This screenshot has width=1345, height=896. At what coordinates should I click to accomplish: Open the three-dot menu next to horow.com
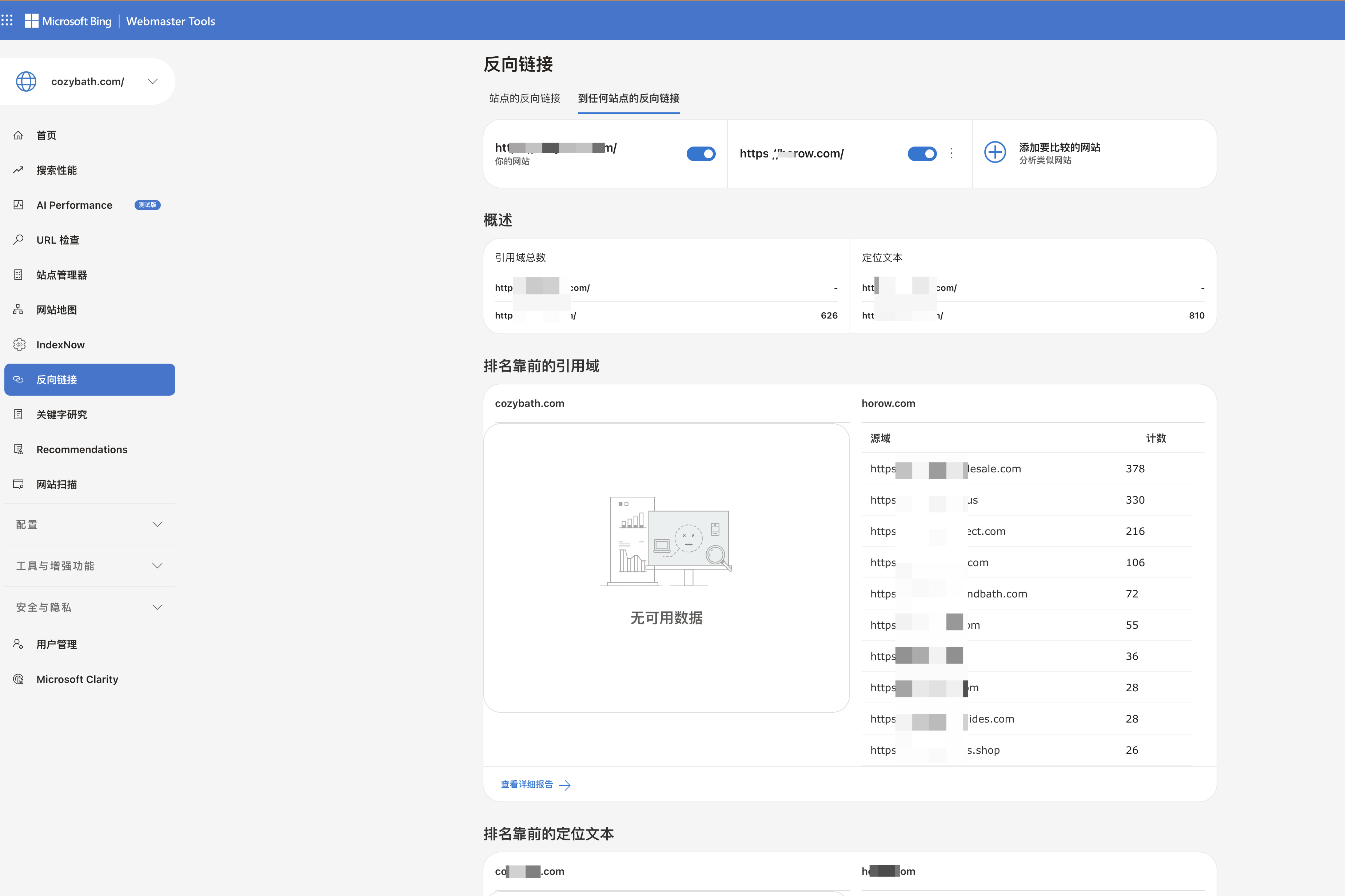coord(951,153)
